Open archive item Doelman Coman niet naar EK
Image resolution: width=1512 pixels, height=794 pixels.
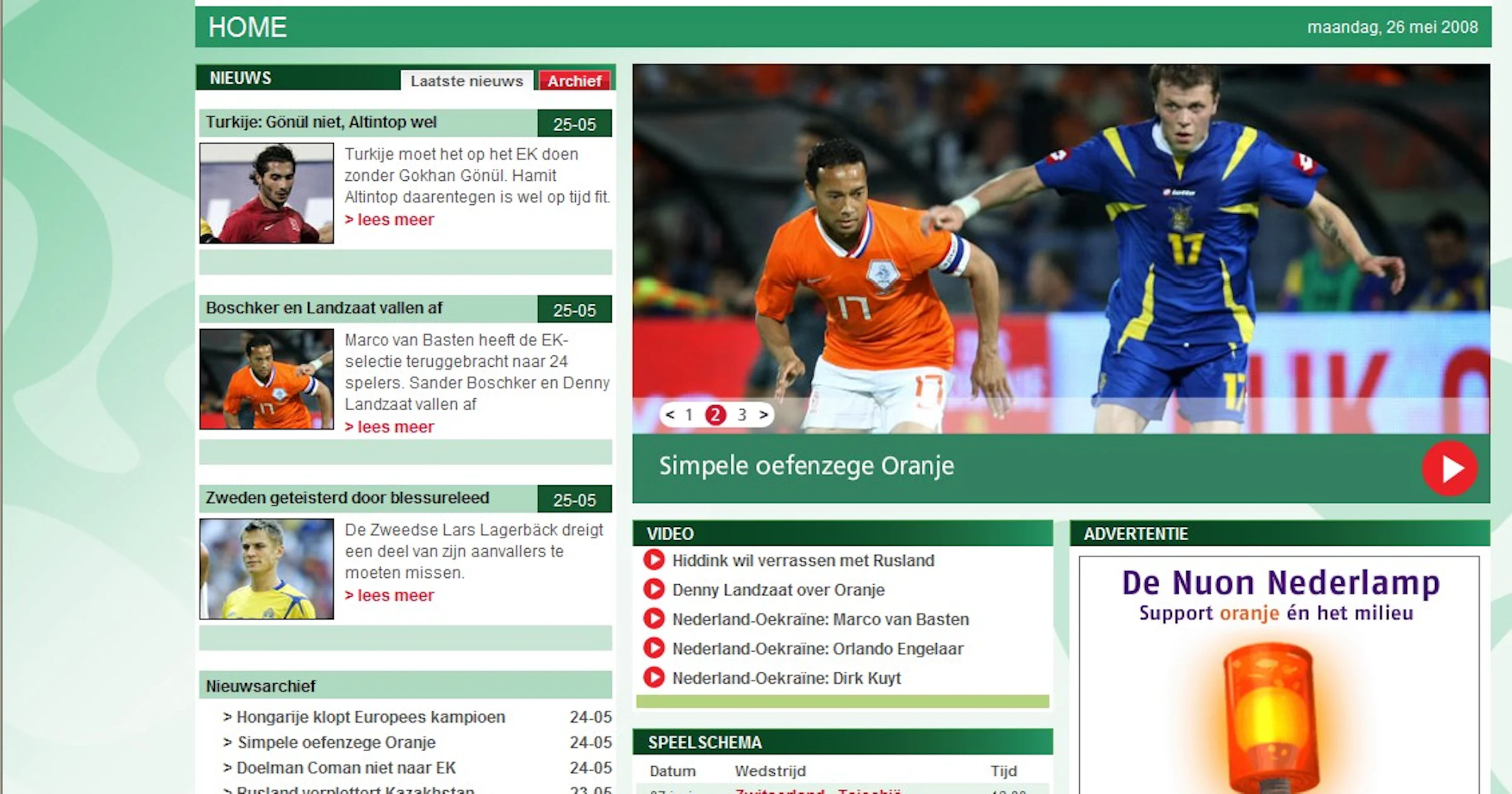click(346, 768)
